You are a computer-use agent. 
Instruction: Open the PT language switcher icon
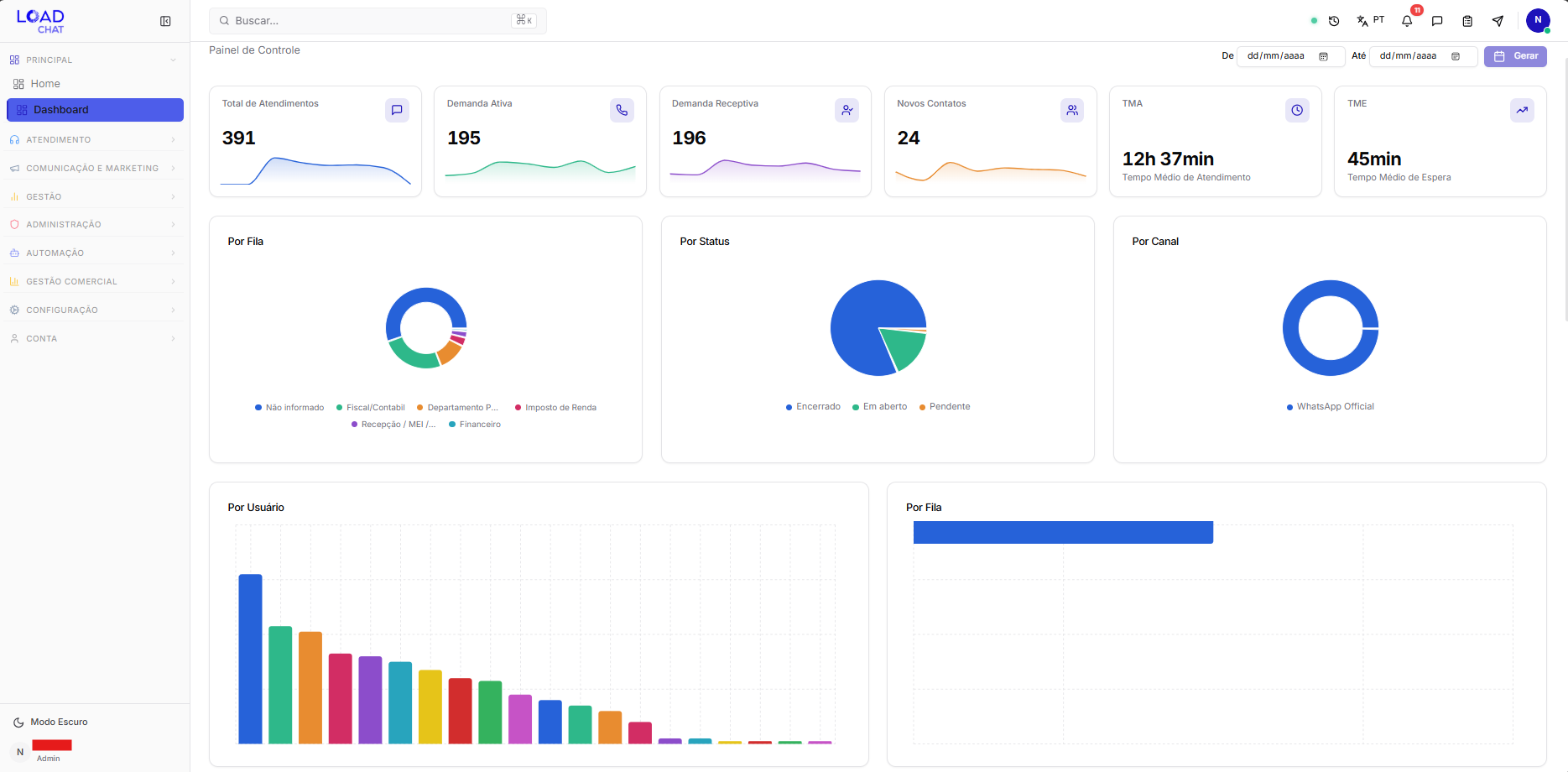pyautogui.click(x=1366, y=21)
